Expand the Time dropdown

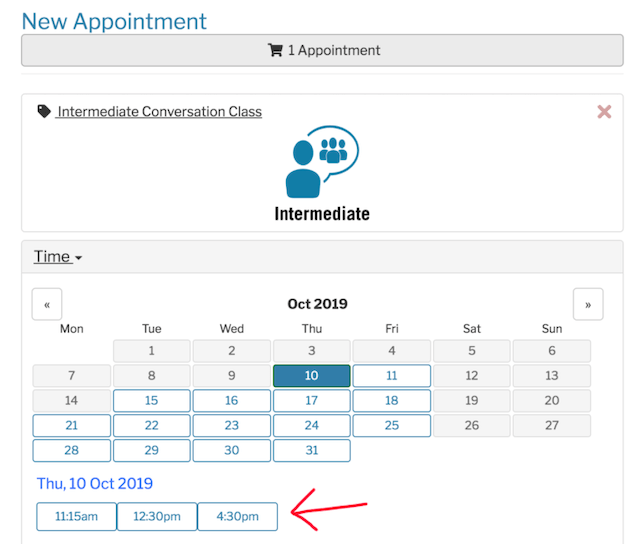click(x=58, y=257)
